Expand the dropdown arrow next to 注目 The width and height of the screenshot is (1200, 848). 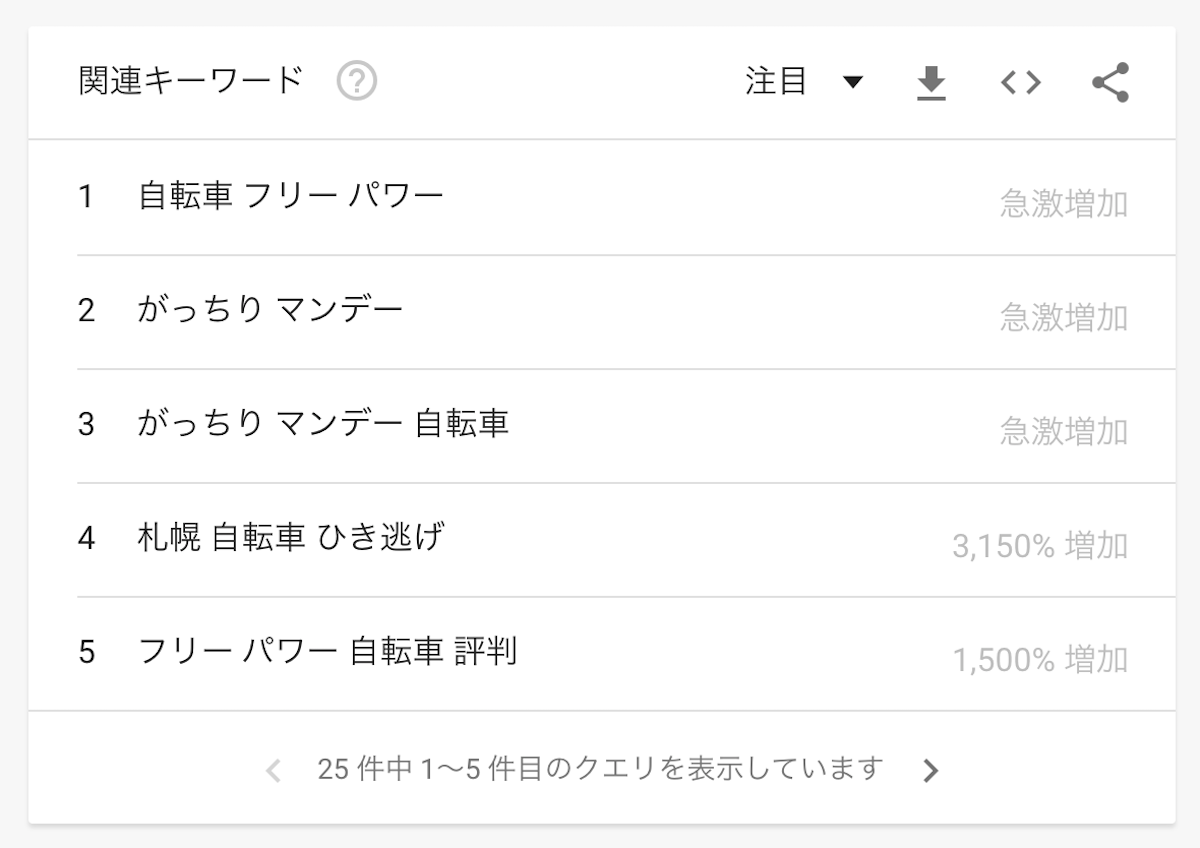coord(852,82)
